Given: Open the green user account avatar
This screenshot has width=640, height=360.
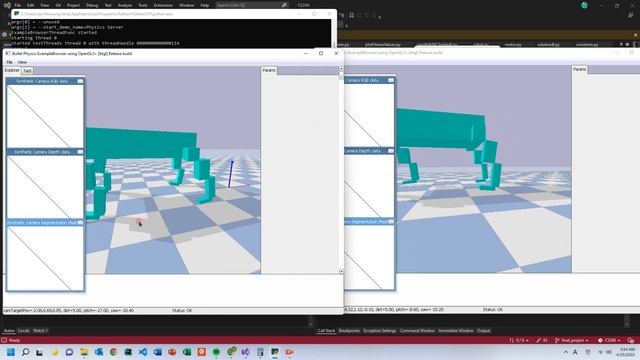Looking at the screenshot, I should coord(584,5).
